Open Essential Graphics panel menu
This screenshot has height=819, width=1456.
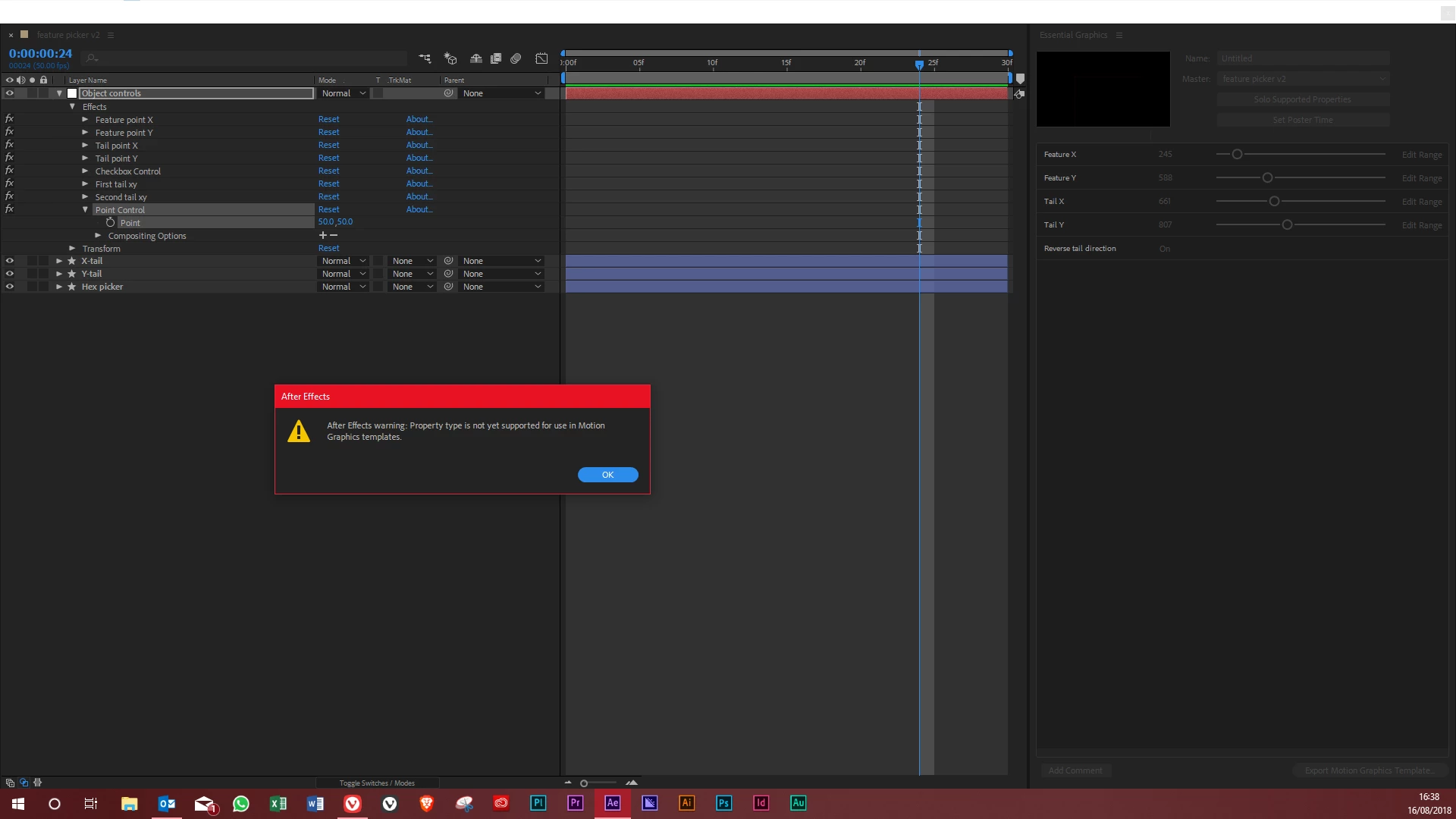click(x=1119, y=35)
